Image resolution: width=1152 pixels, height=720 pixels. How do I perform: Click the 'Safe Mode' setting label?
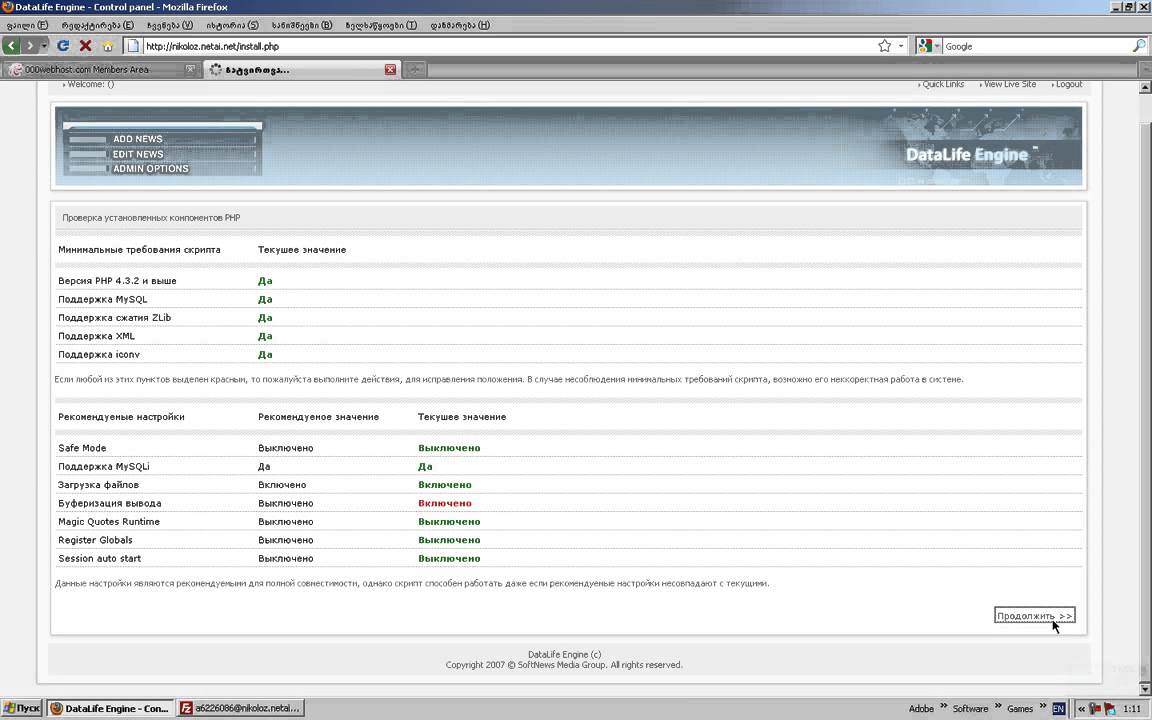click(x=82, y=448)
